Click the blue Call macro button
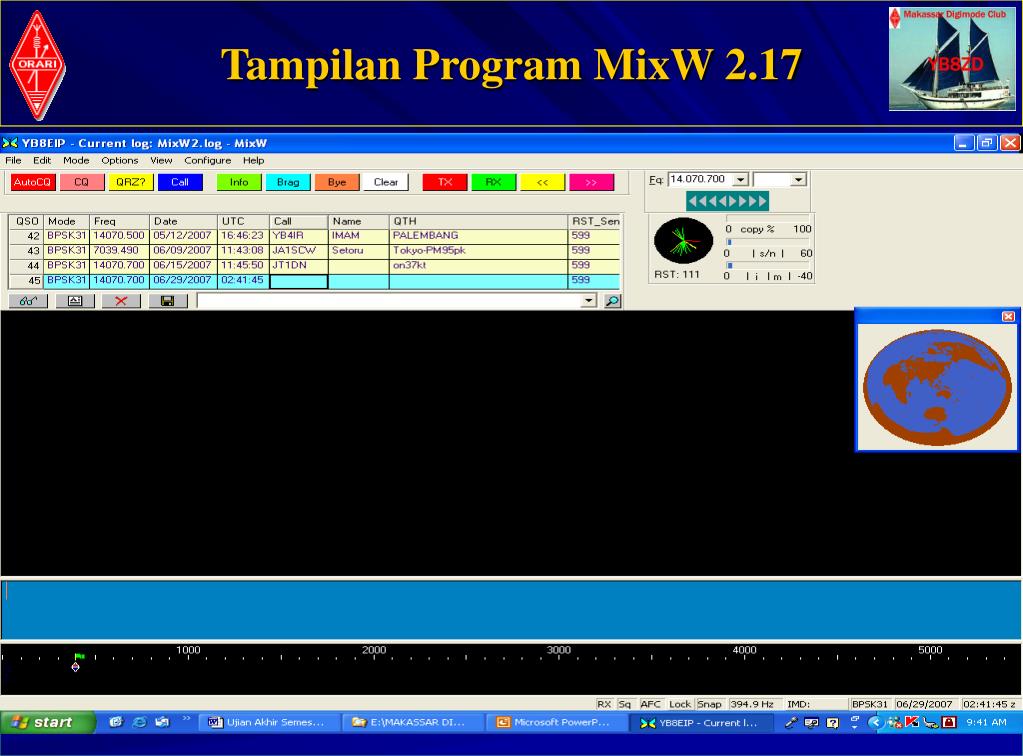1023x756 pixels. click(180, 182)
